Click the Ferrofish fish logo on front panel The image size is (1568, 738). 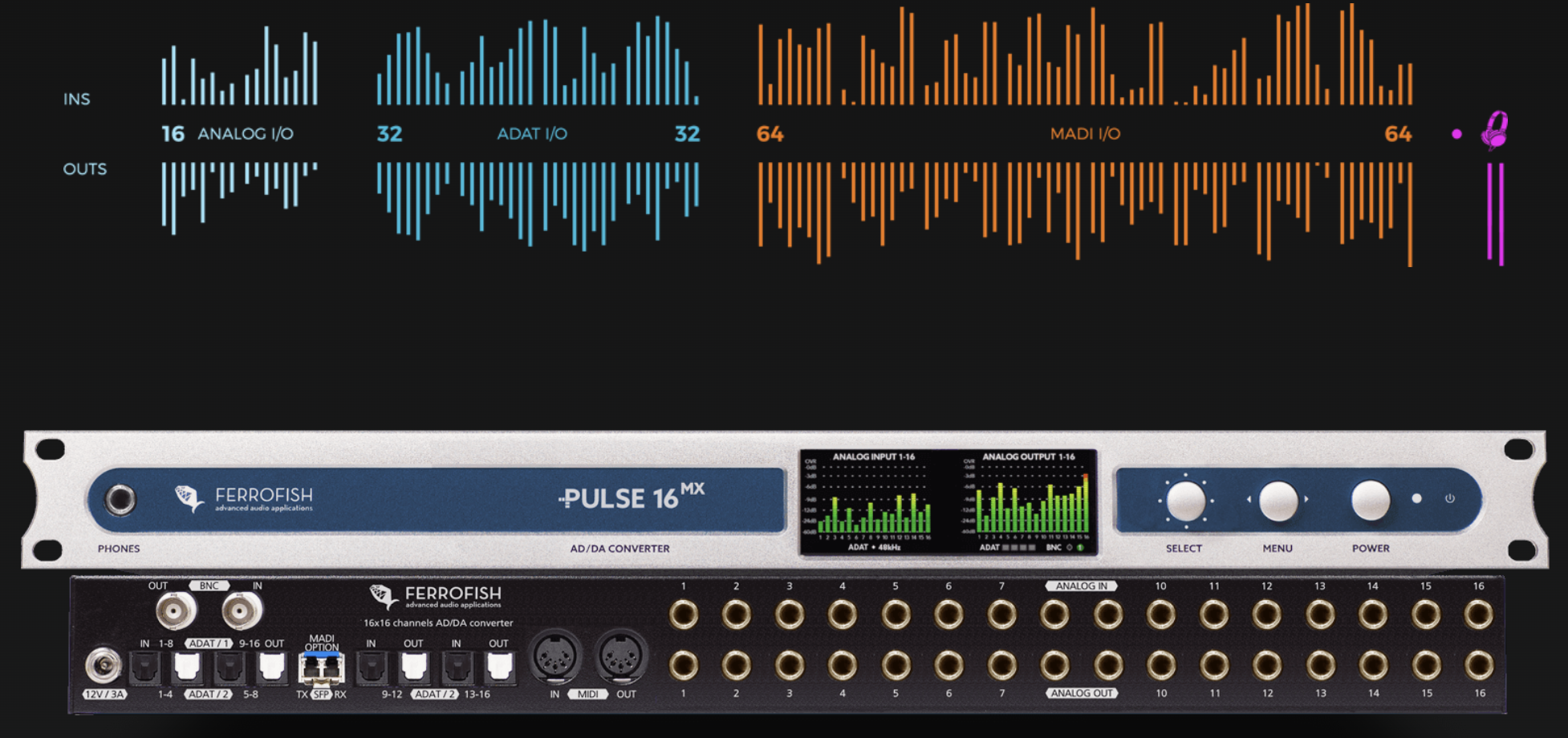click(189, 498)
